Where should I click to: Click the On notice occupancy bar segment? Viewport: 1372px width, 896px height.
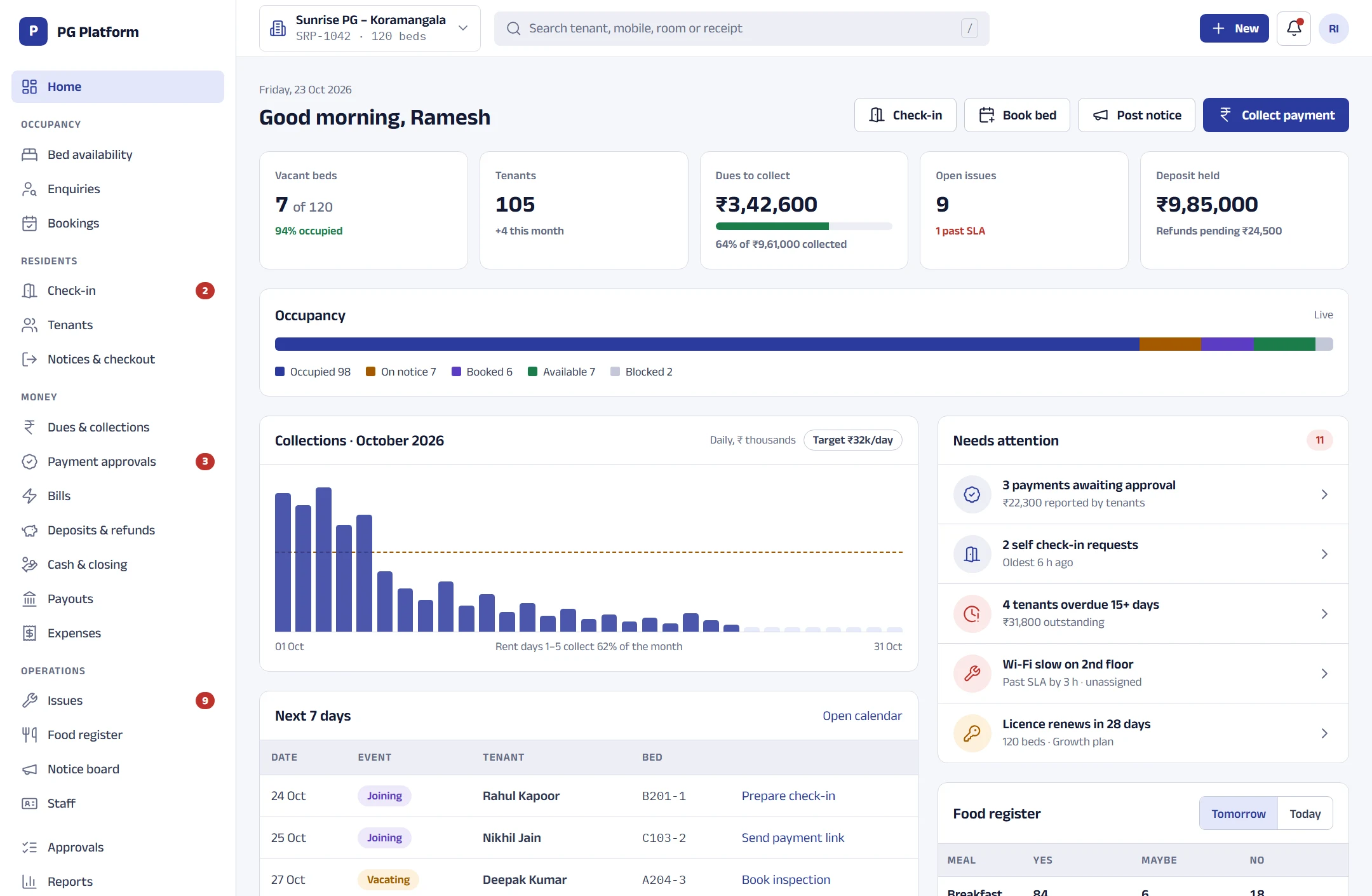coord(1170,344)
